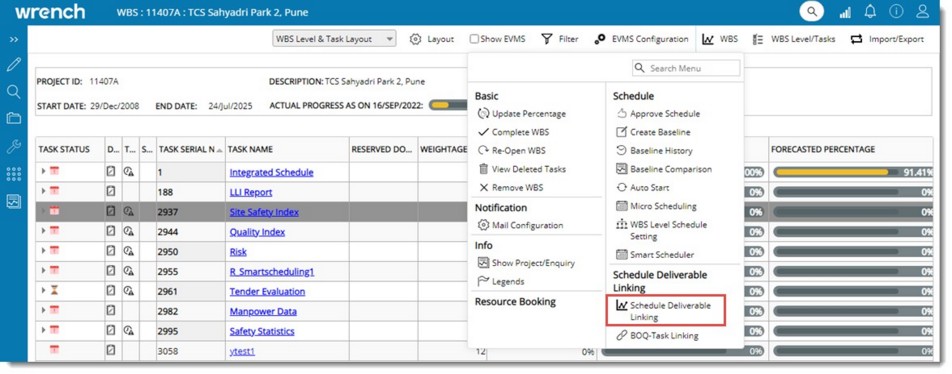The height and width of the screenshot is (374, 952).
Task: Expand the Tender Evaluation row arrow
Action: (43, 291)
